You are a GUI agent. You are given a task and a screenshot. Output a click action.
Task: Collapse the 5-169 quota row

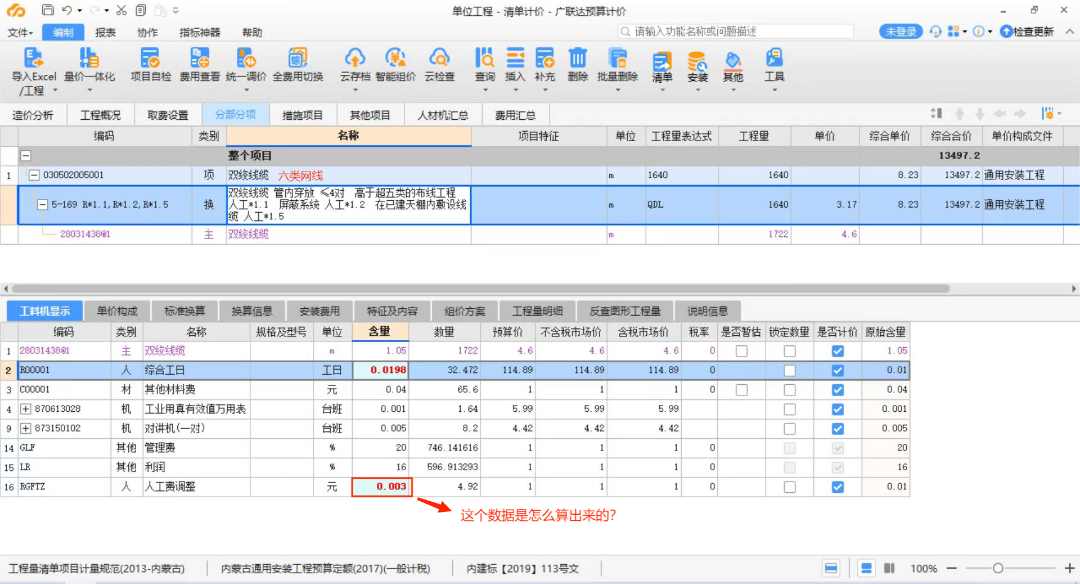tap(42, 205)
